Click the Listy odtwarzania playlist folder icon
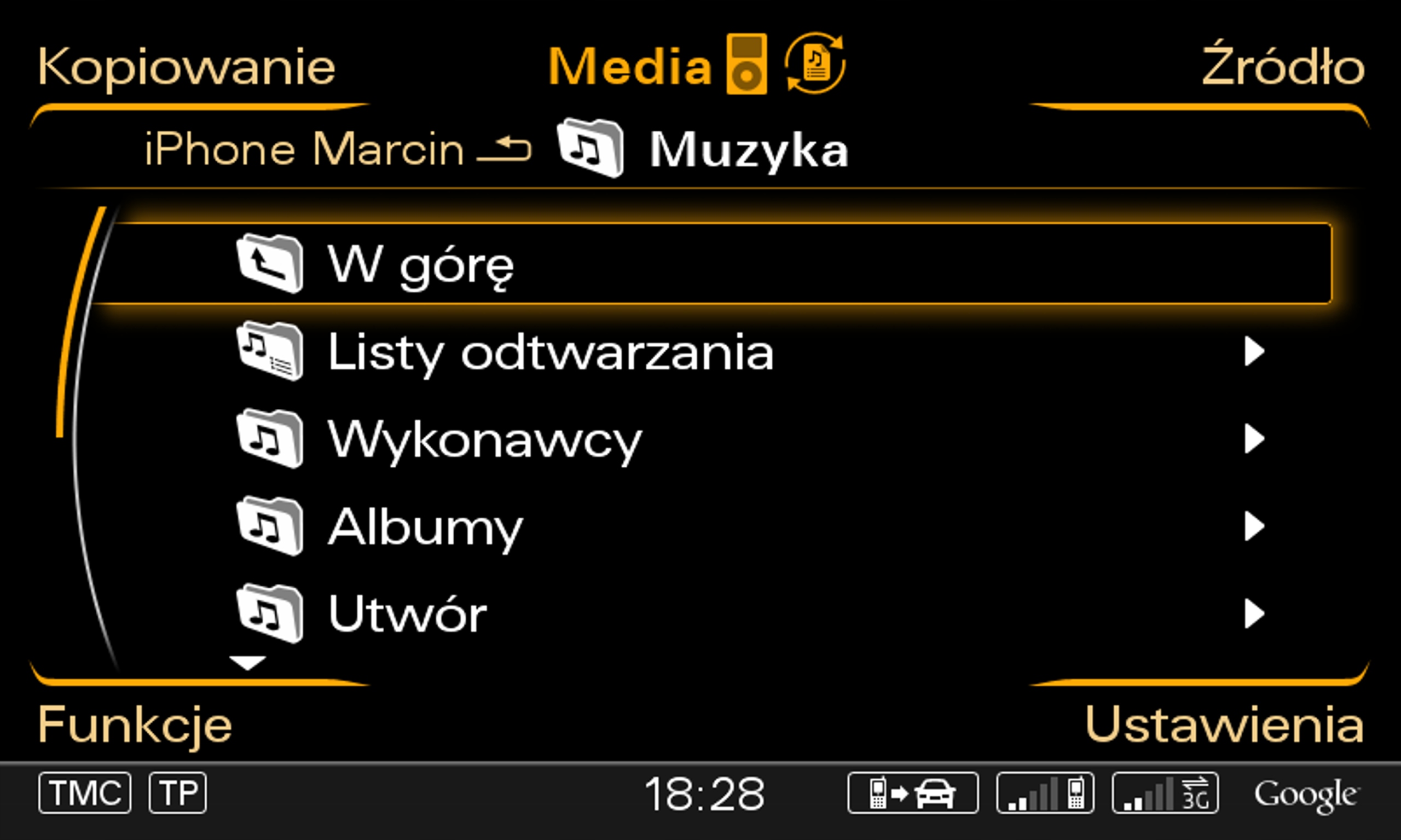The height and width of the screenshot is (840, 1401). tap(270, 351)
